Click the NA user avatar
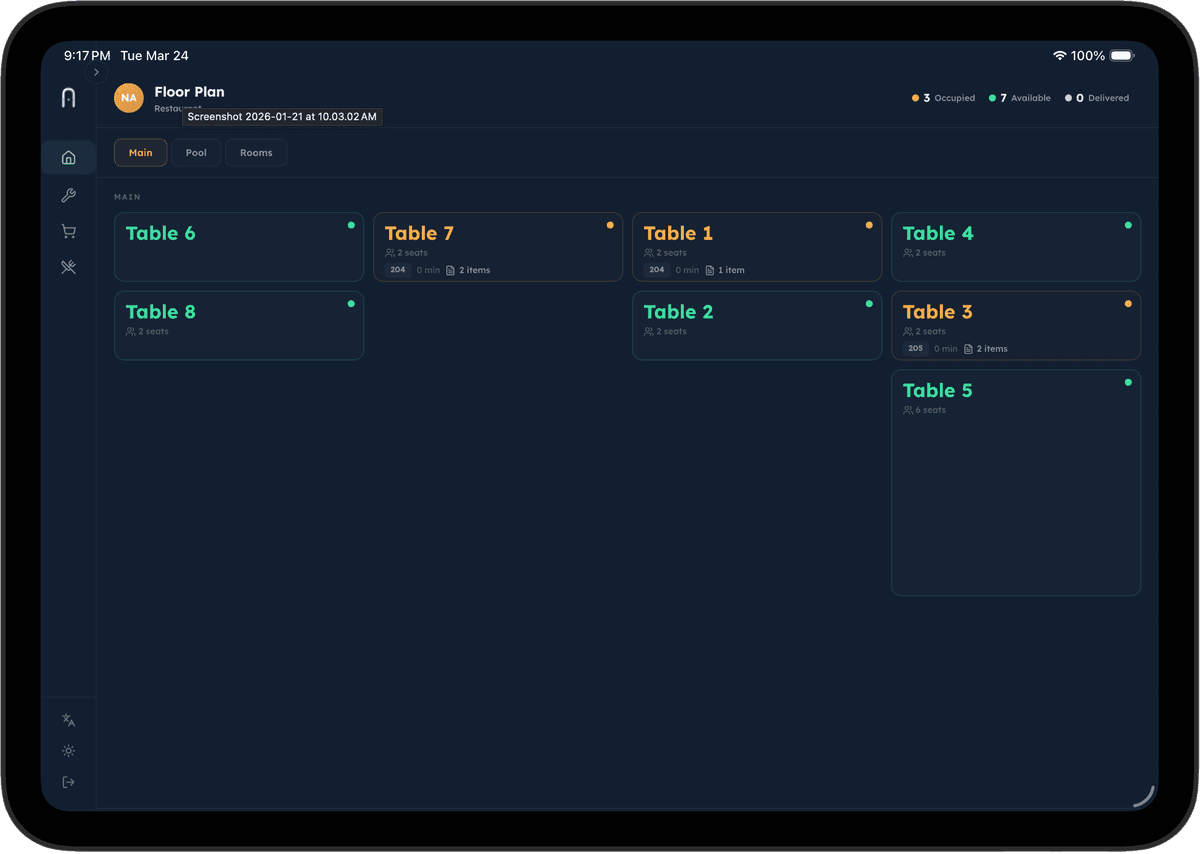Screen dimensions: 1200x854 click(x=129, y=98)
